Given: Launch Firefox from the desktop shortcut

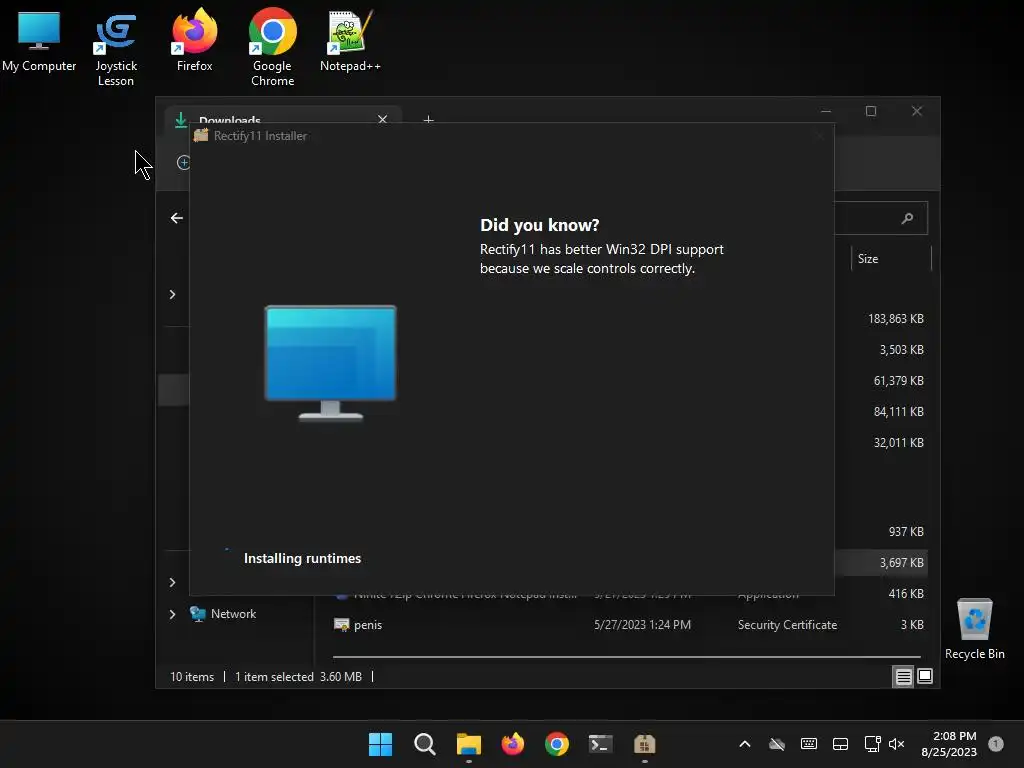Looking at the screenshot, I should (194, 40).
